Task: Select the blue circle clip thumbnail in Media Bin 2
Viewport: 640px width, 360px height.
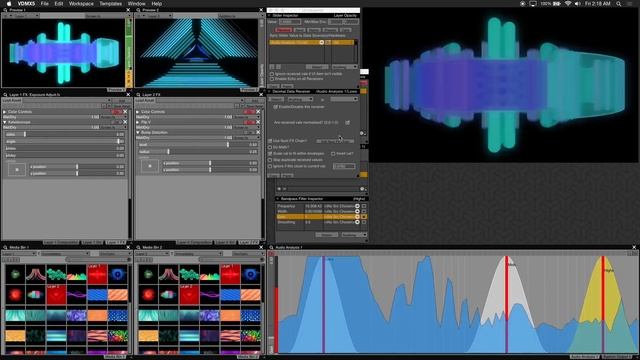Action: 250,274
